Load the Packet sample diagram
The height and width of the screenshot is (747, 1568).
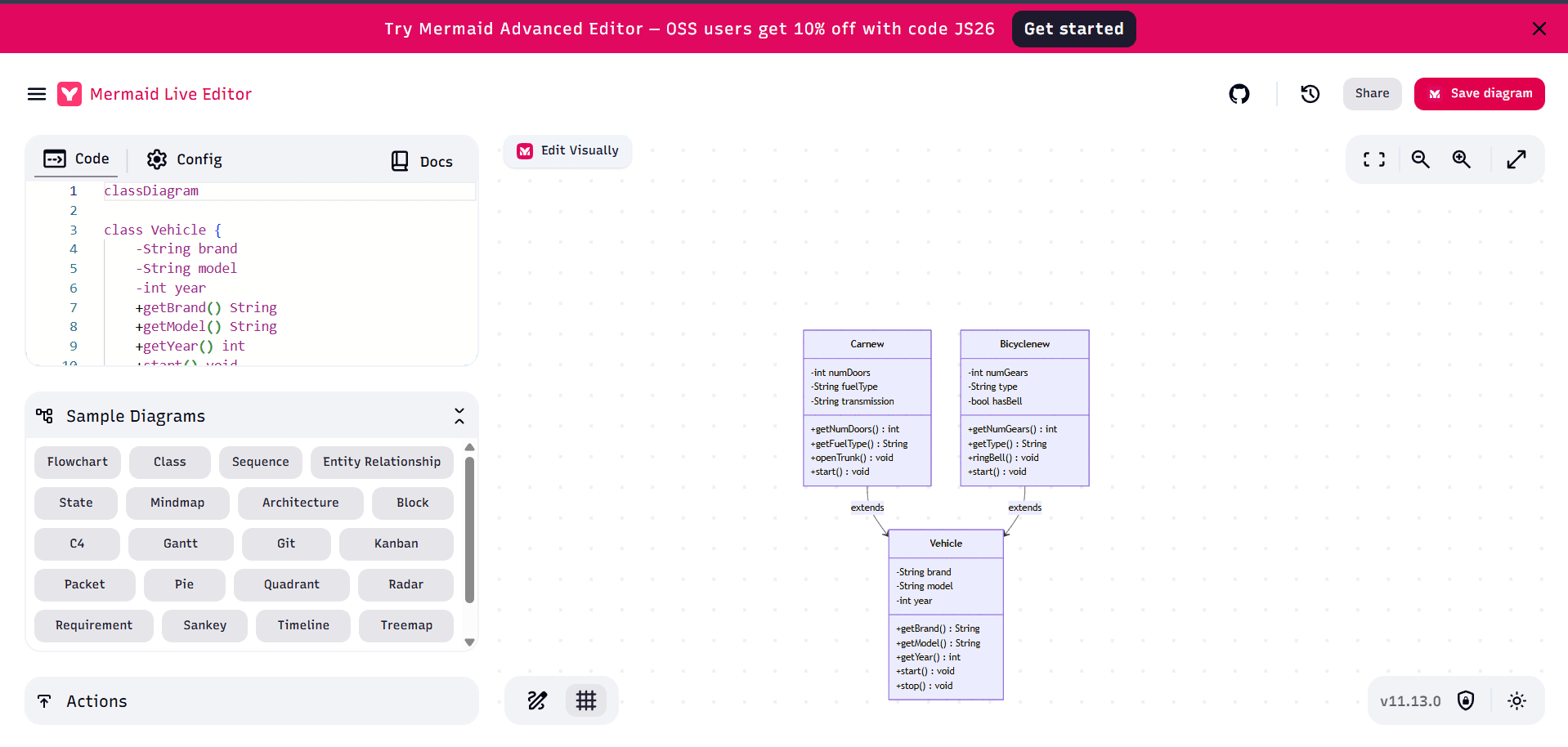[x=85, y=585]
